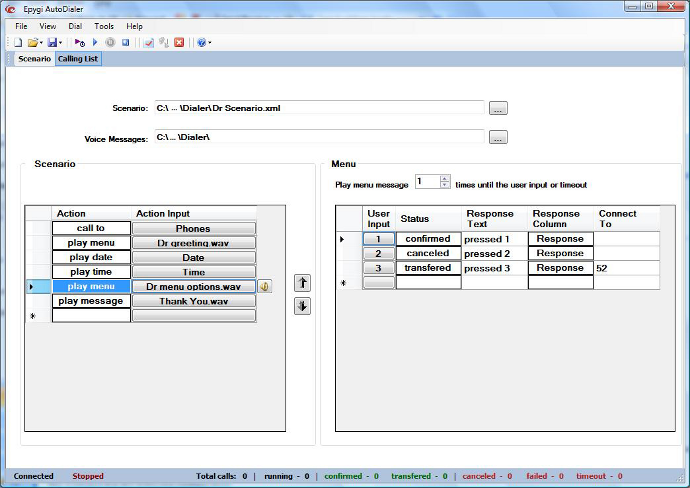The width and height of the screenshot is (690, 488).
Task: Browse for the Scenario file
Action: [498, 108]
